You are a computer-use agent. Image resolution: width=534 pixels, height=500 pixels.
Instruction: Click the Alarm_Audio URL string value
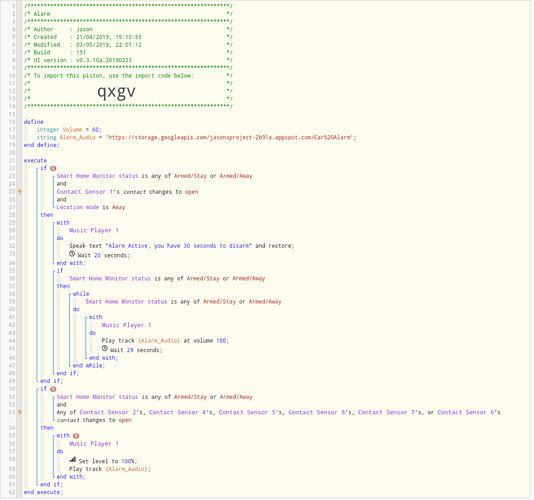tap(231, 138)
